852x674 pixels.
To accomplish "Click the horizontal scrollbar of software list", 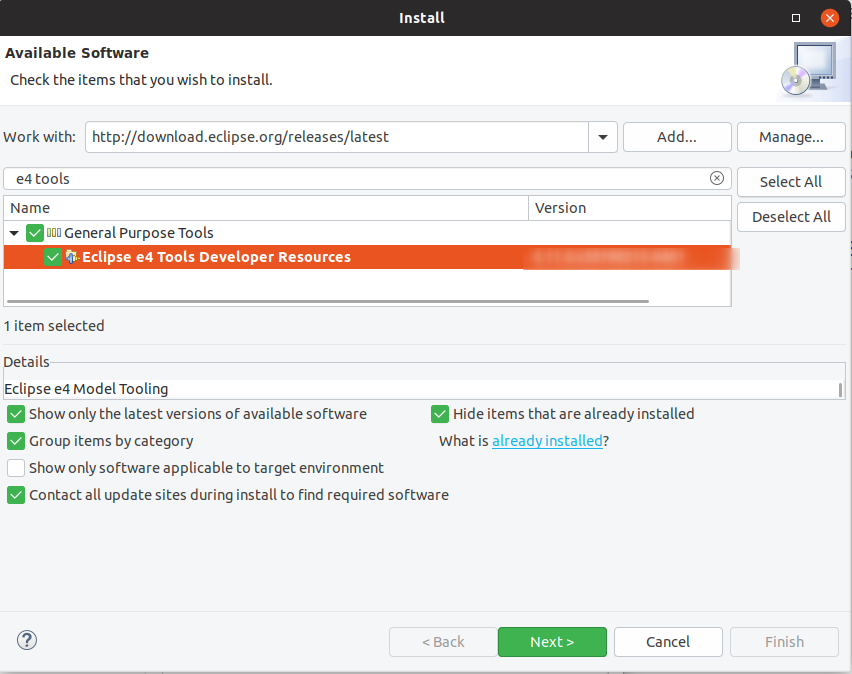I will pyautogui.click(x=328, y=301).
